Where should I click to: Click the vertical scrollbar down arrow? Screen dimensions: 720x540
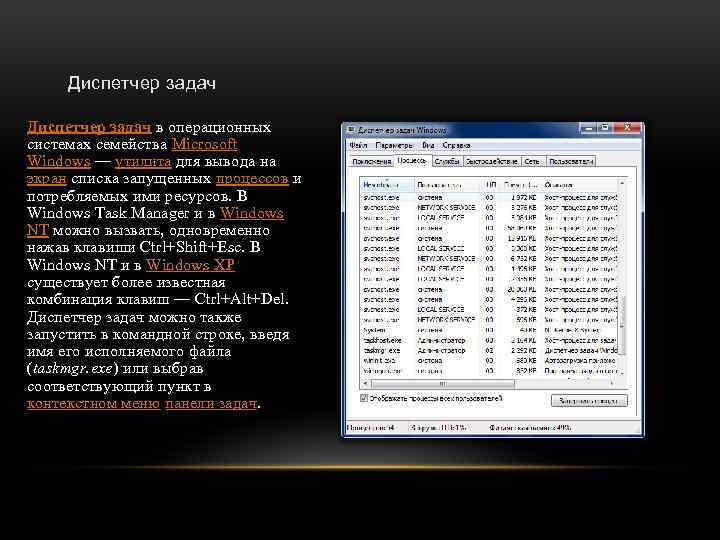point(622,372)
